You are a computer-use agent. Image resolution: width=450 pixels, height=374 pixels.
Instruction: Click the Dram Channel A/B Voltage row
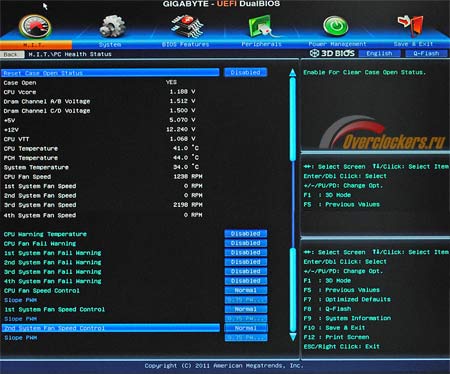coord(99,101)
